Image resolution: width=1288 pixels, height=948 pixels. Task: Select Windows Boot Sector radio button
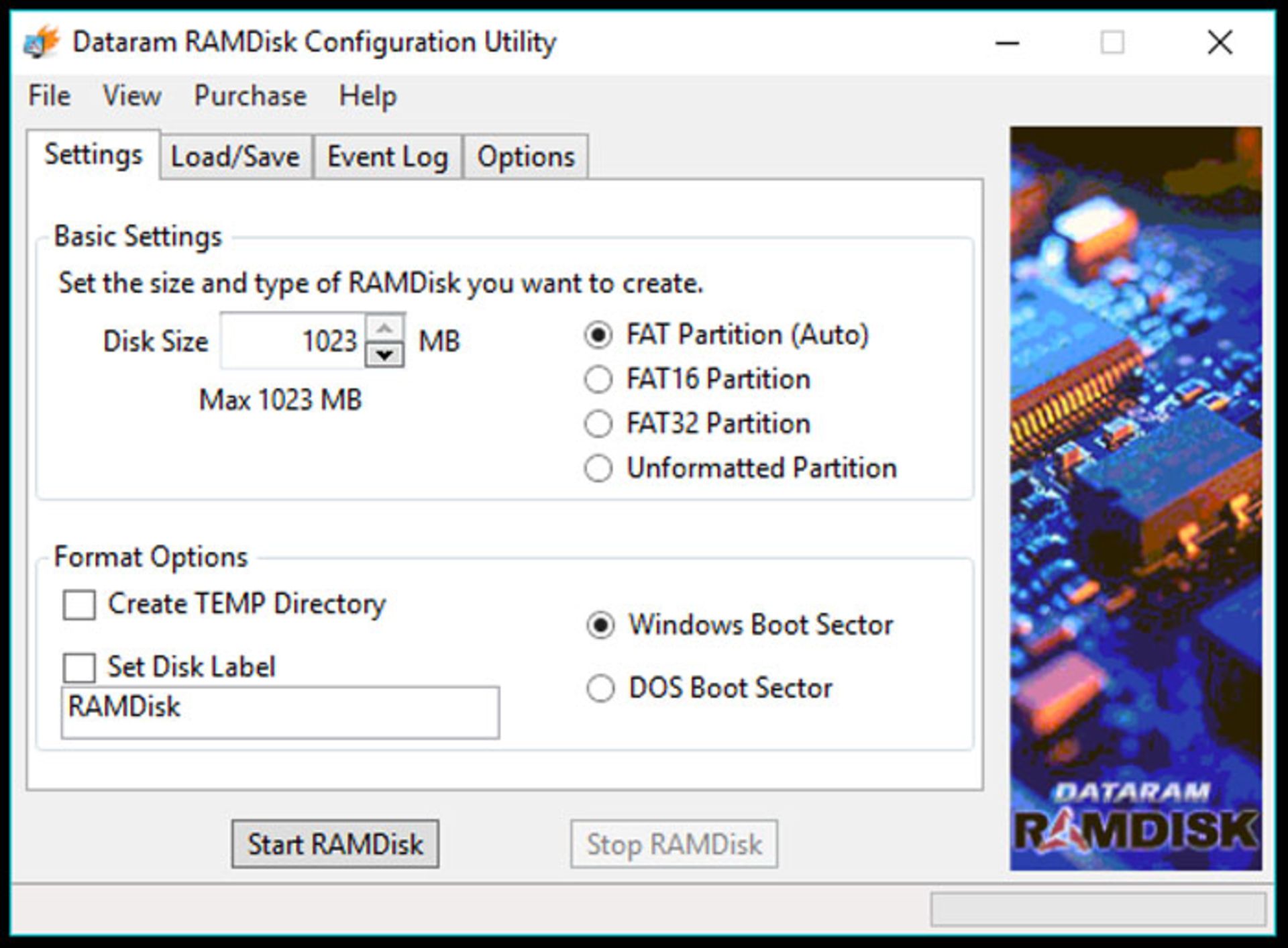[600, 625]
